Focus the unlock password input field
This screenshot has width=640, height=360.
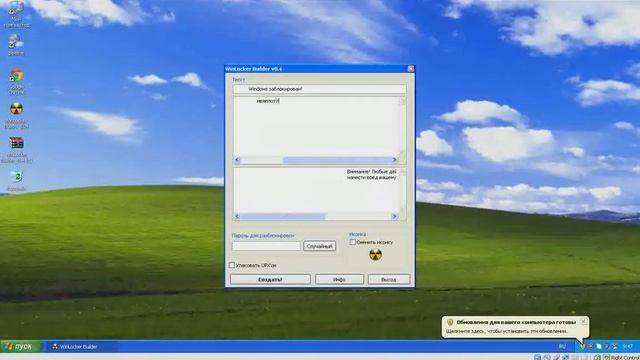266,246
